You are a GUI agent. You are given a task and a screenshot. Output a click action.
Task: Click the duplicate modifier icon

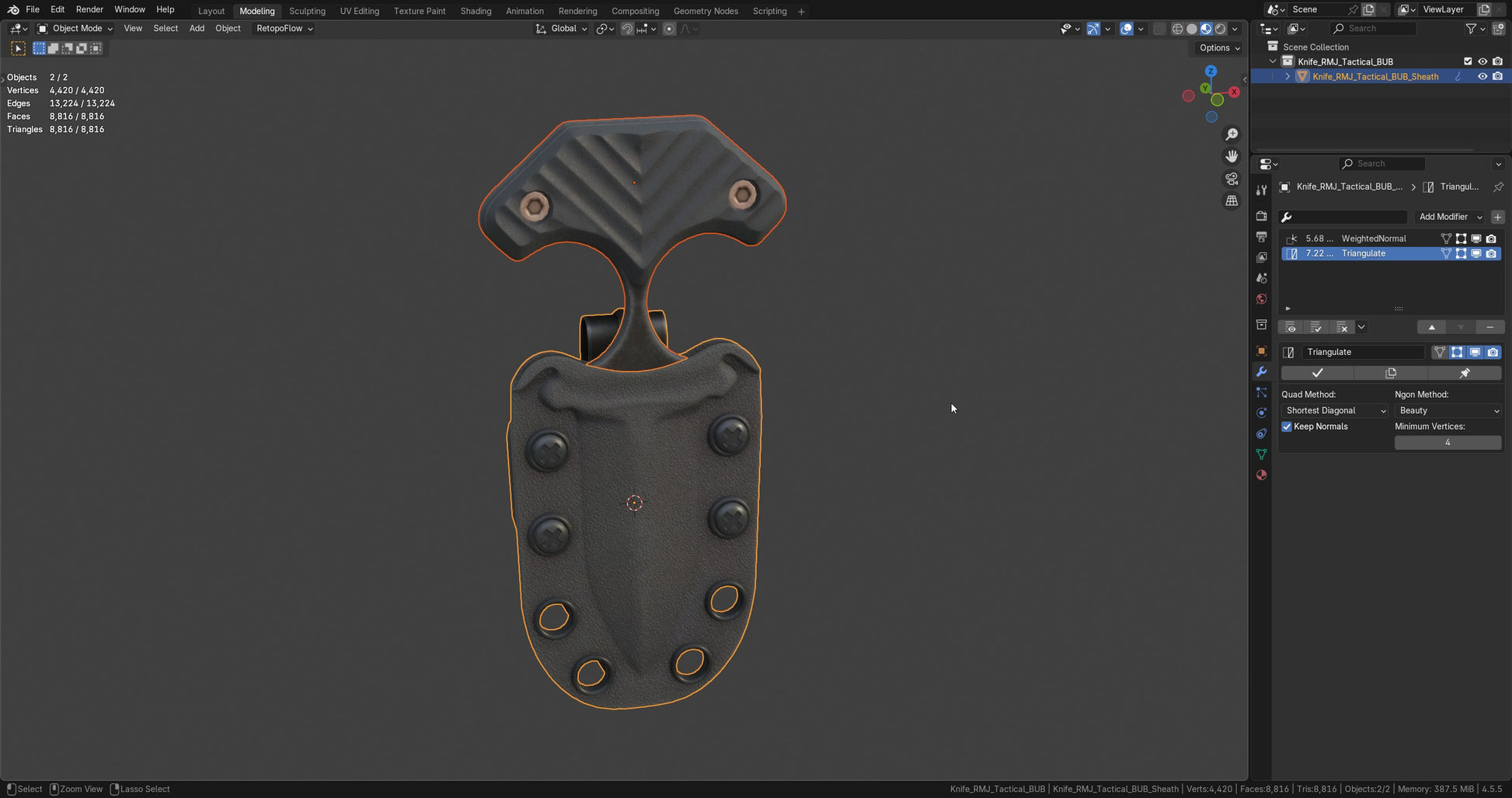[x=1390, y=373]
